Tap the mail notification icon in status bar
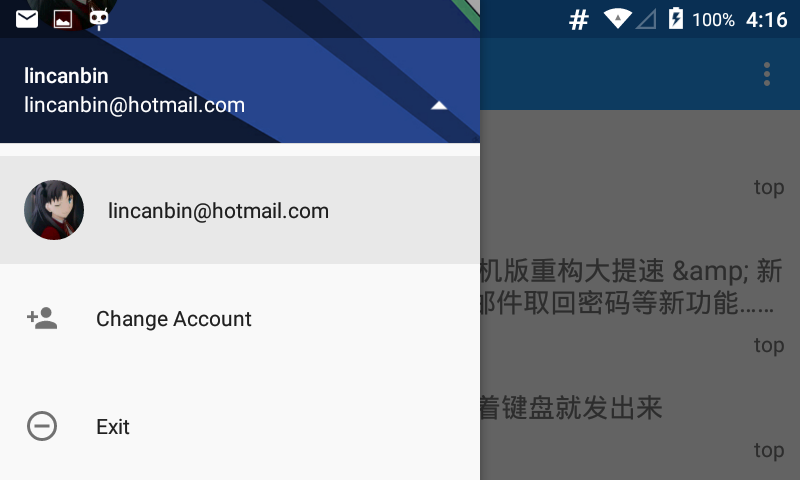The image size is (800, 480). (x=27, y=19)
